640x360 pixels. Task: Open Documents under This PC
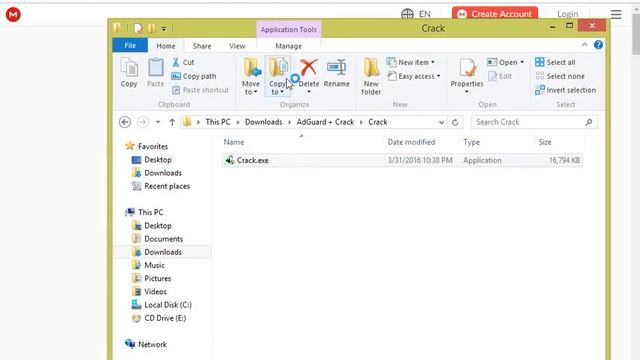[163, 239]
